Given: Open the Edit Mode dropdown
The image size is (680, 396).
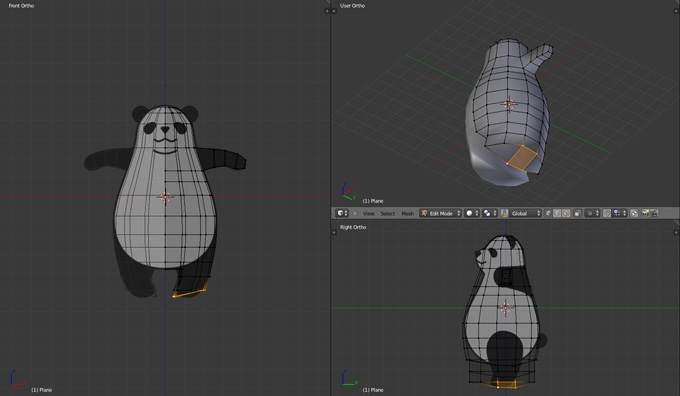Looking at the screenshot, I should tap(440, 213).
